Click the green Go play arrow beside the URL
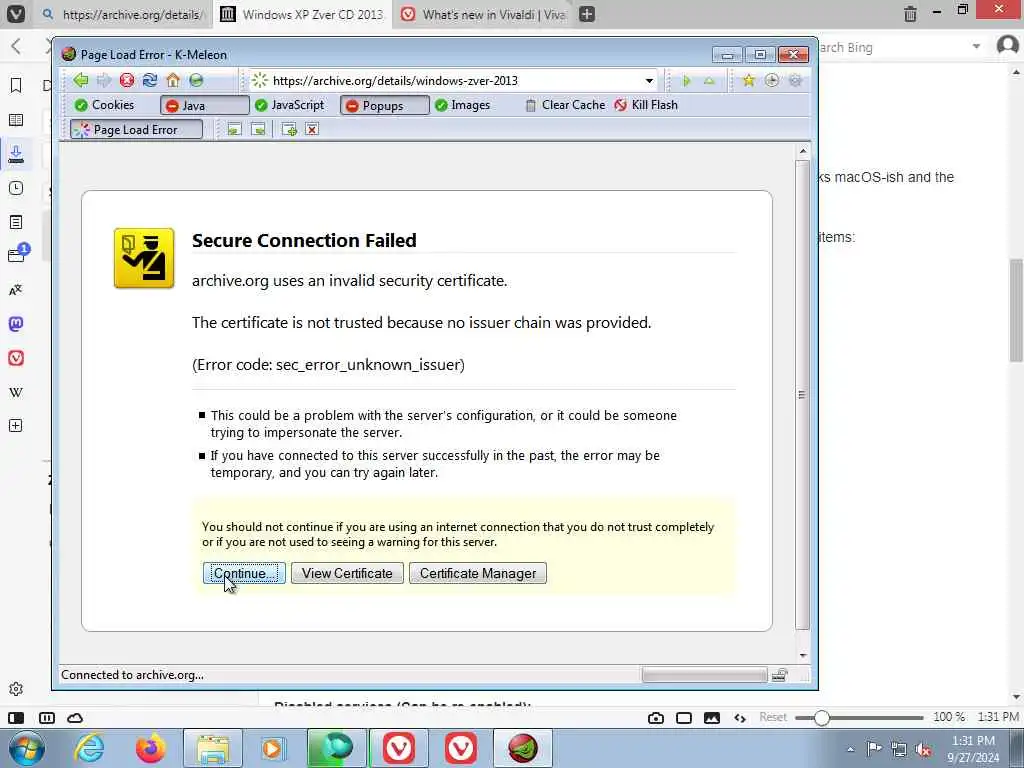This screenshot has height=768, width=1024. (686, 81)
